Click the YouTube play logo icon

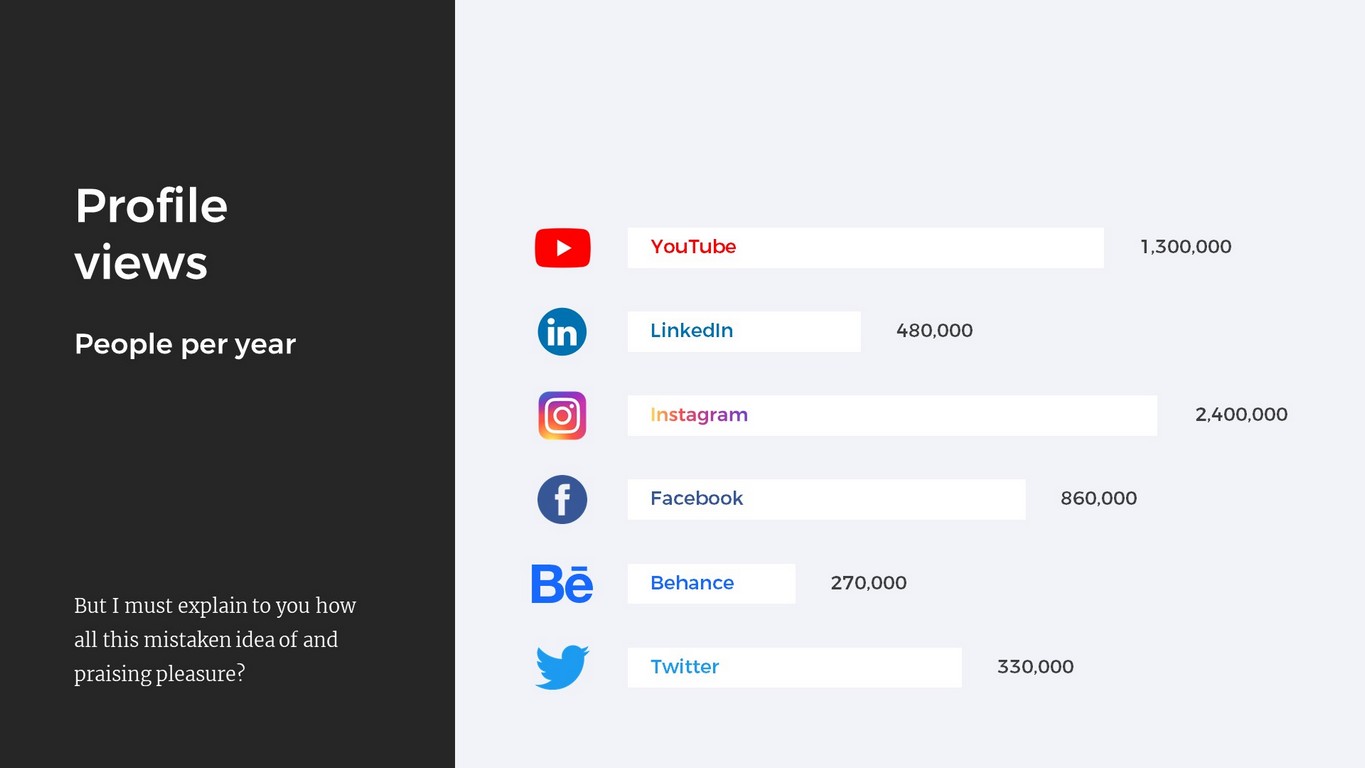click(562, 248)
